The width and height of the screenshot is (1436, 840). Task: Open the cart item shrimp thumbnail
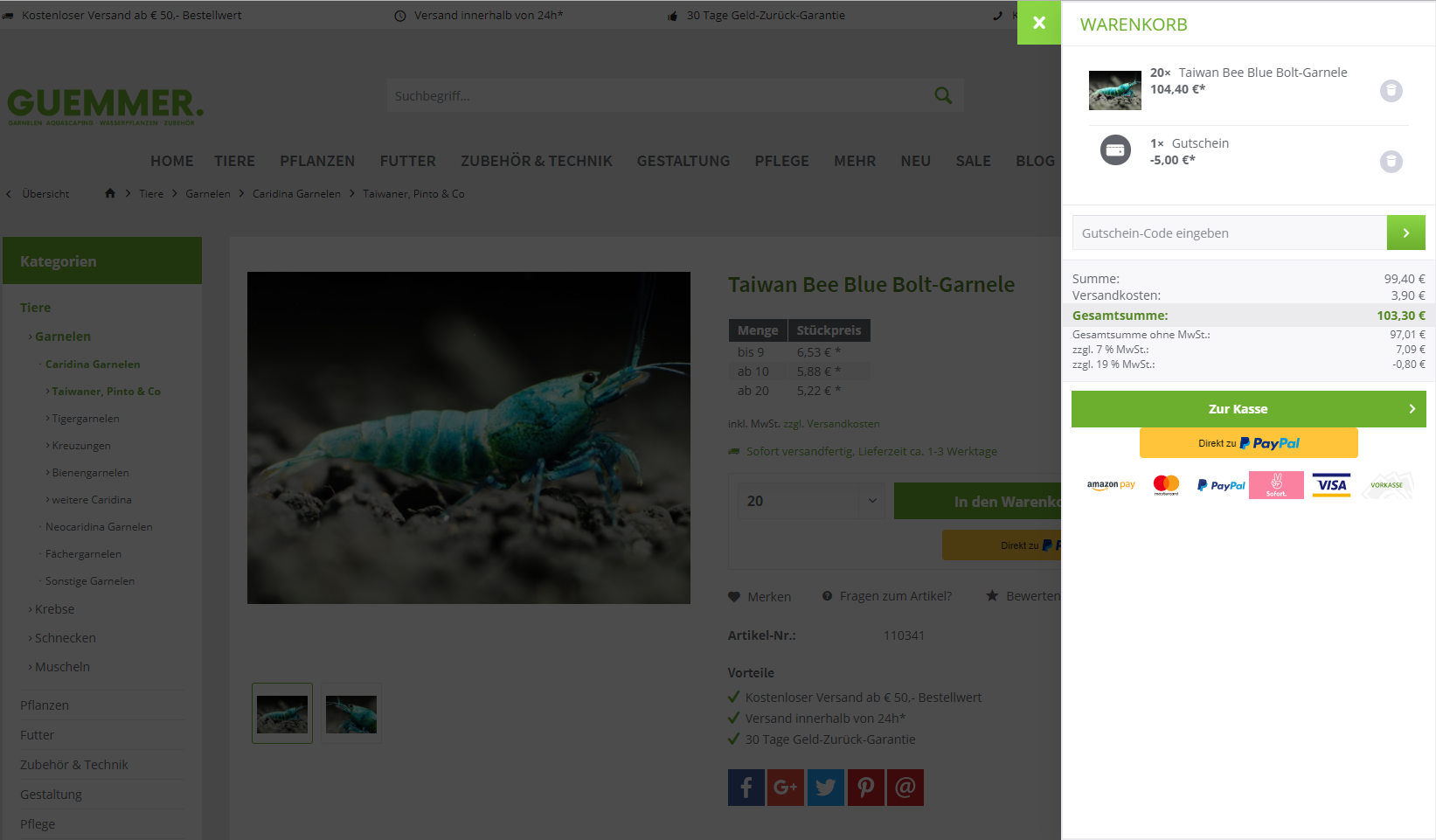1115,90
